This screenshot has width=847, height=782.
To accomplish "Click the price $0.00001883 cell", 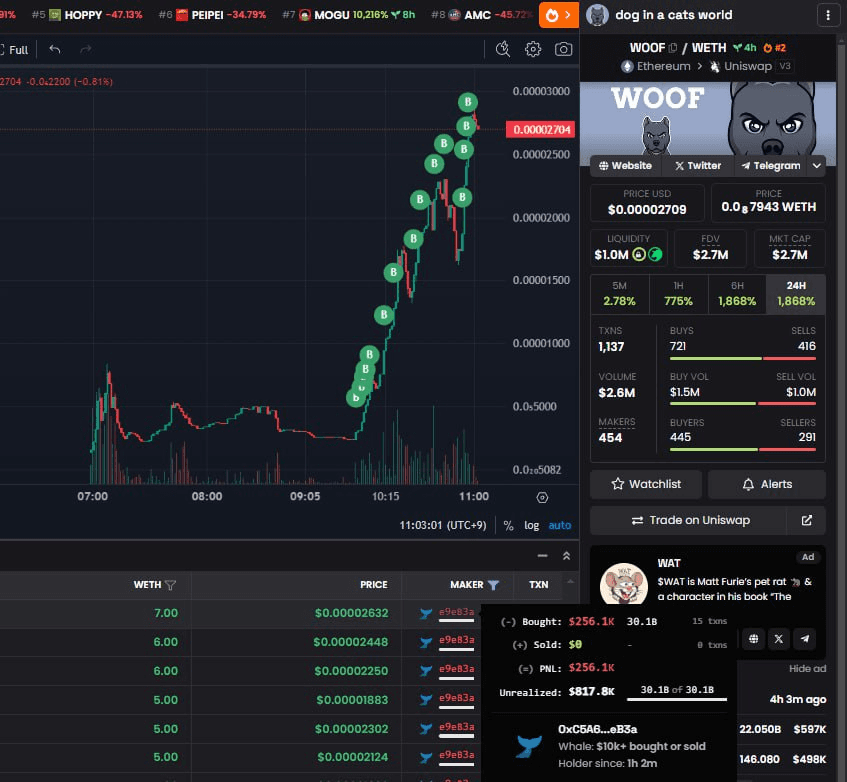I will point(352,700).
